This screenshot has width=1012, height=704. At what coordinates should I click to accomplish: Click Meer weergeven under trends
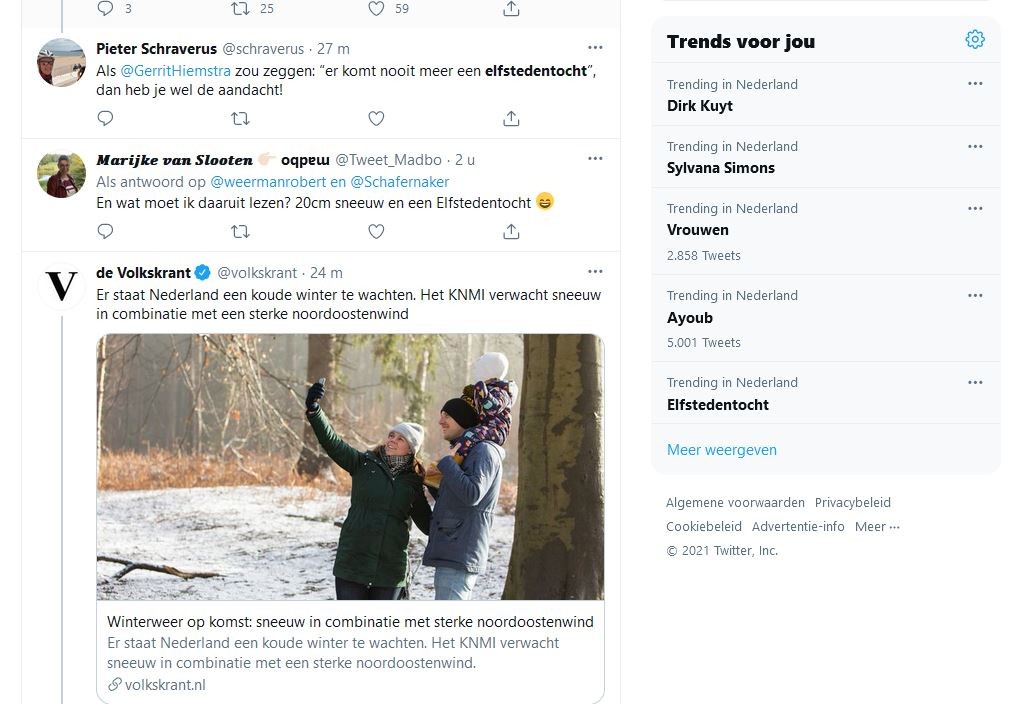pos(722,450)
